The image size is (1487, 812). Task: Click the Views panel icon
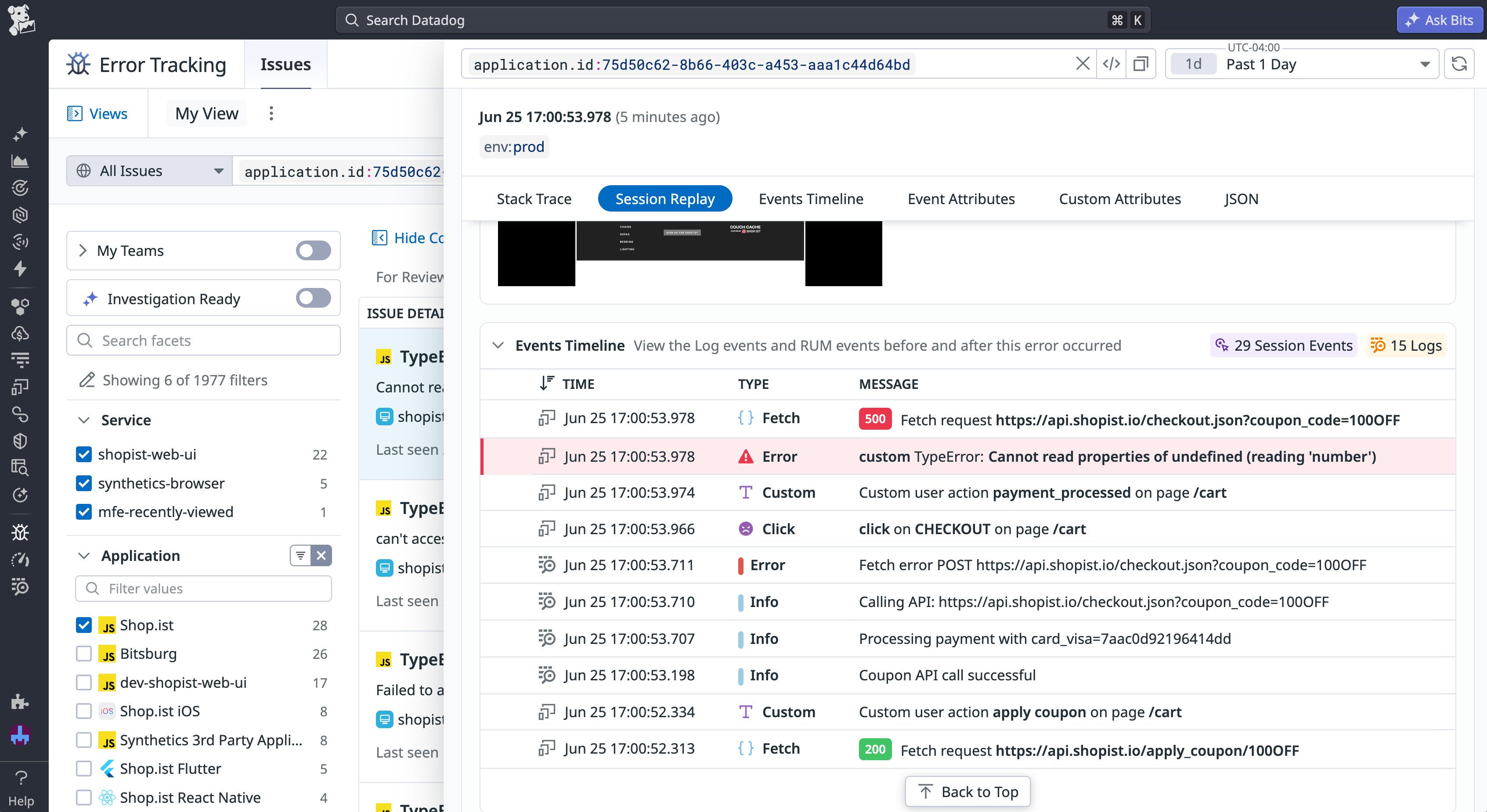click(75, 113)
